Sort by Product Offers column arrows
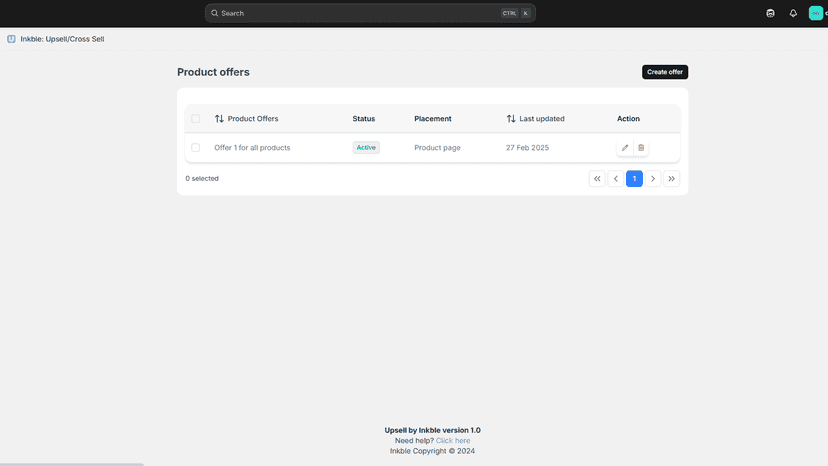The width and height of the screenshot is (828, 466). pyautogui.click(x=219, y=119)
